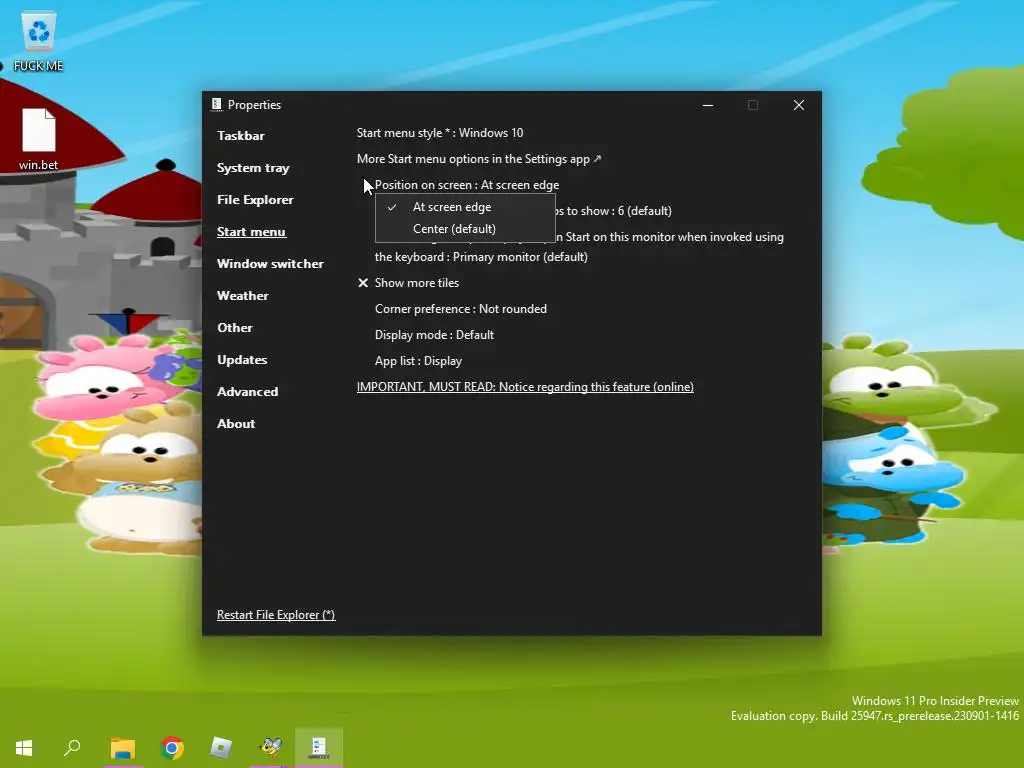The height and width of the screenshot is (768, 1024).
Task: Open More Start menu options in Settings
Action: click(479, 159)
